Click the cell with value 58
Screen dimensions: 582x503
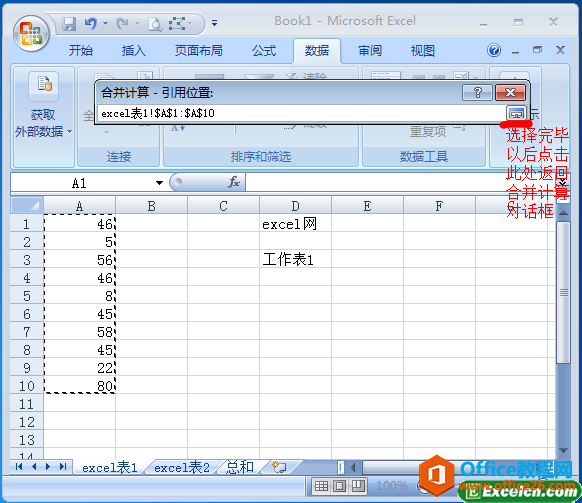pyautogui.click(x=79, y=331)
